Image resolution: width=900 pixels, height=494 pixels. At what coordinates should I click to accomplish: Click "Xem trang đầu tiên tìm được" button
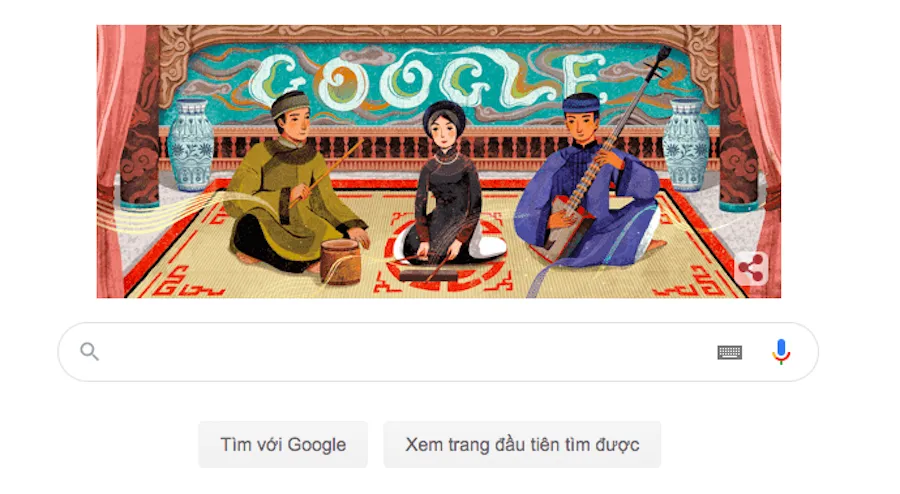[x=522, y=445]
